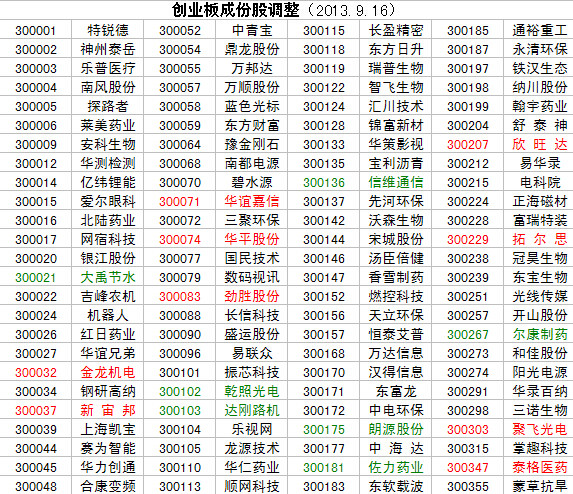Click the red cell 泰格医药
Viewport: 573px width, 494px height.
tap(540, 467)
